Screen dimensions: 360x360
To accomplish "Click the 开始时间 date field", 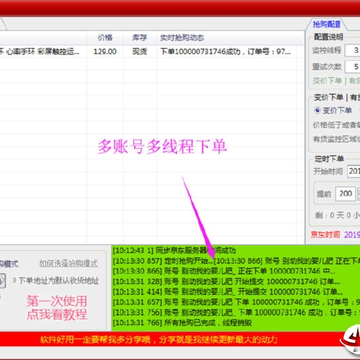I will coord(354,172).
